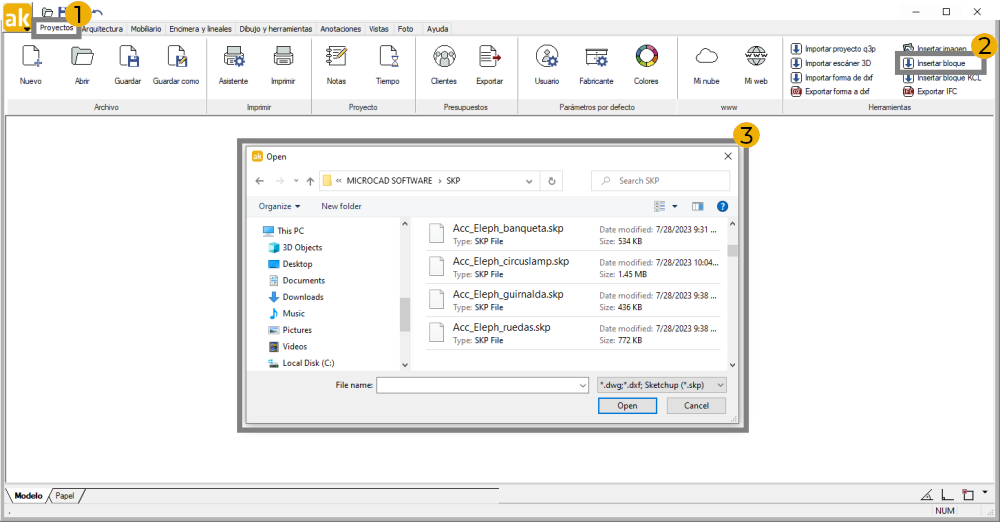The image size is (1000, 522).
Task: Open the Ayuda tab
Action: (438, 29)
